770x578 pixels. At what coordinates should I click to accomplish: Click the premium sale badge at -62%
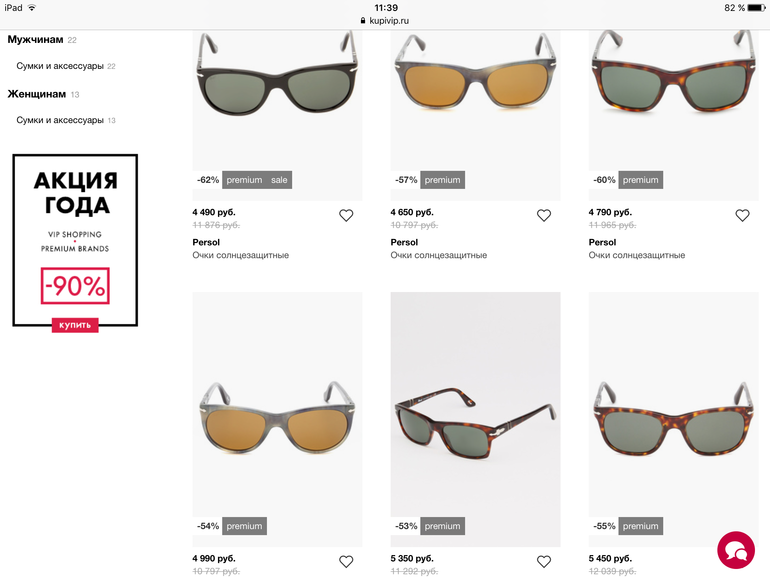click(x=257, y=180)
